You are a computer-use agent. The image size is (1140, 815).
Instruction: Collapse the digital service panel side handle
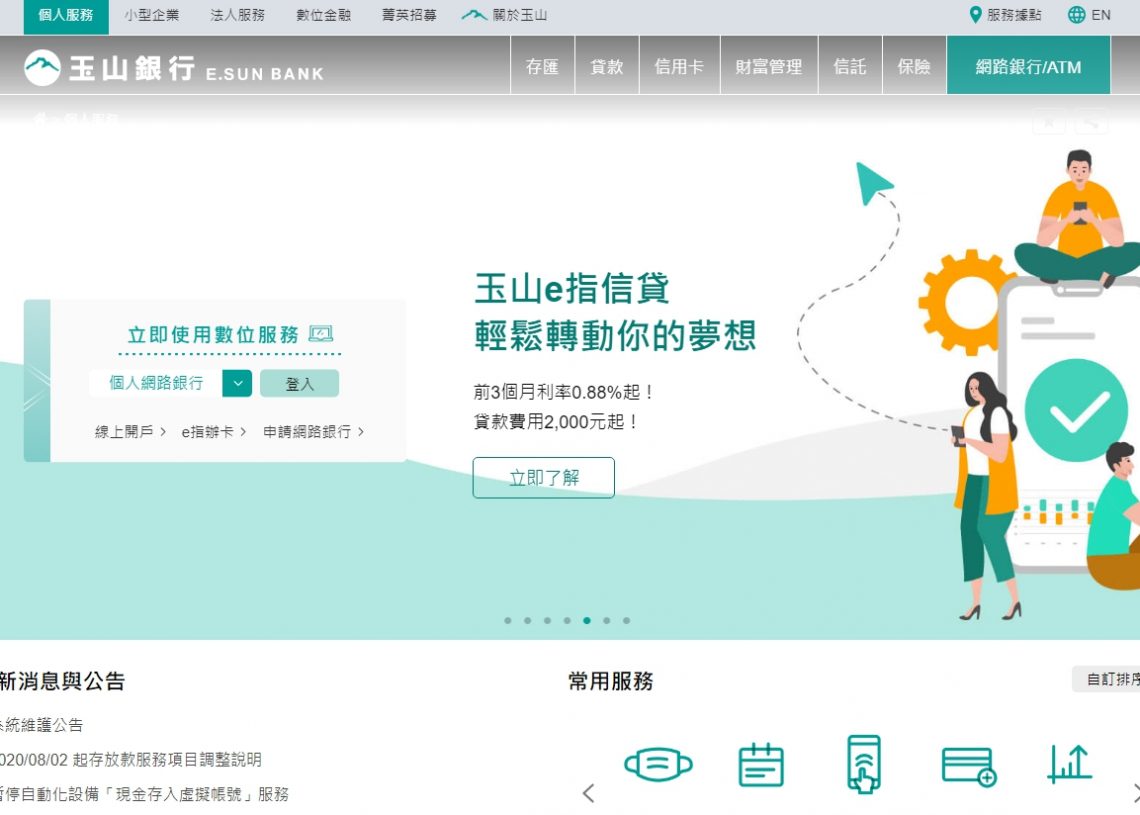(37, 380)
